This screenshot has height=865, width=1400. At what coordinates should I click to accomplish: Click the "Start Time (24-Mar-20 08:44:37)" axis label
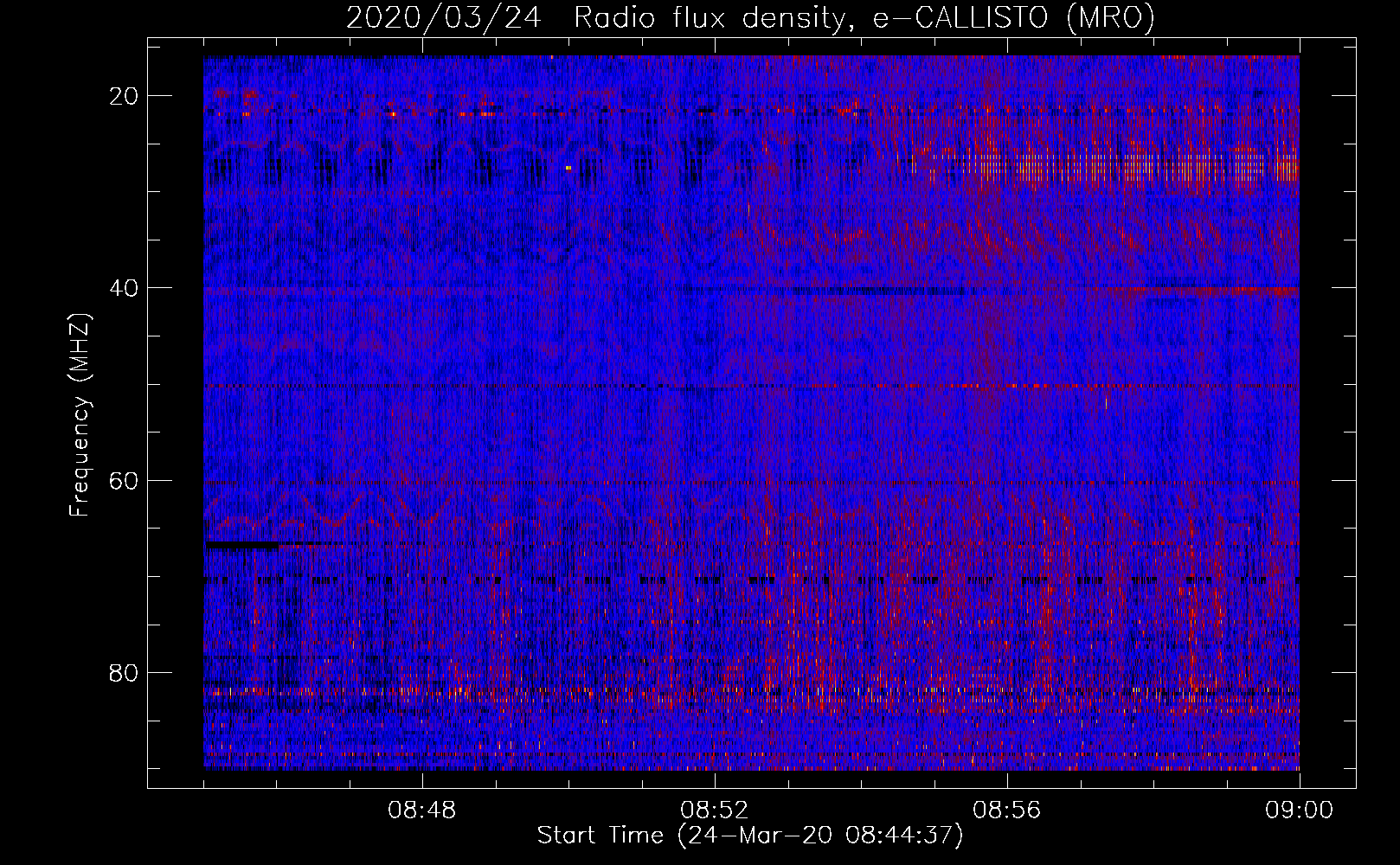point(750,836)
